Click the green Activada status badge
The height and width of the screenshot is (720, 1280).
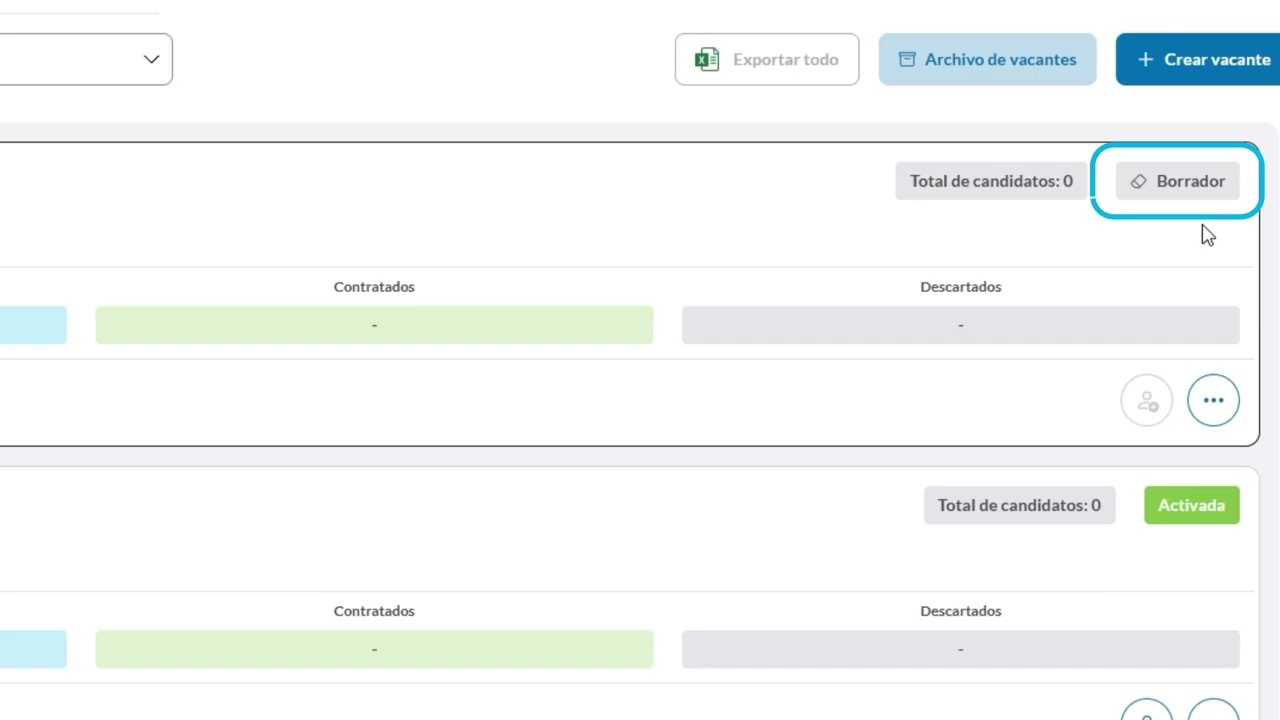tap(1191, 505)
